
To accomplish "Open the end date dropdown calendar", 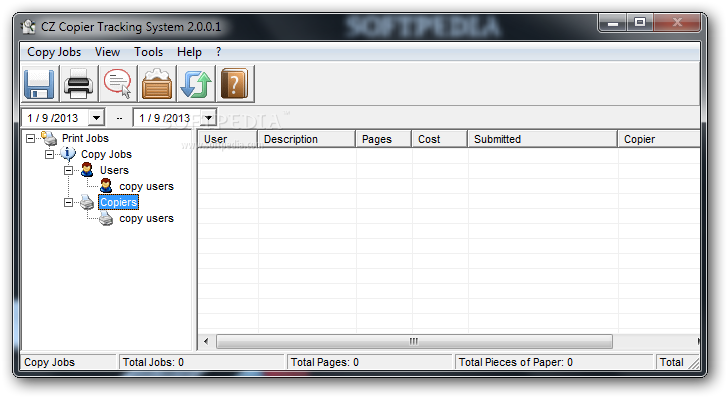I will coord(209,118).
